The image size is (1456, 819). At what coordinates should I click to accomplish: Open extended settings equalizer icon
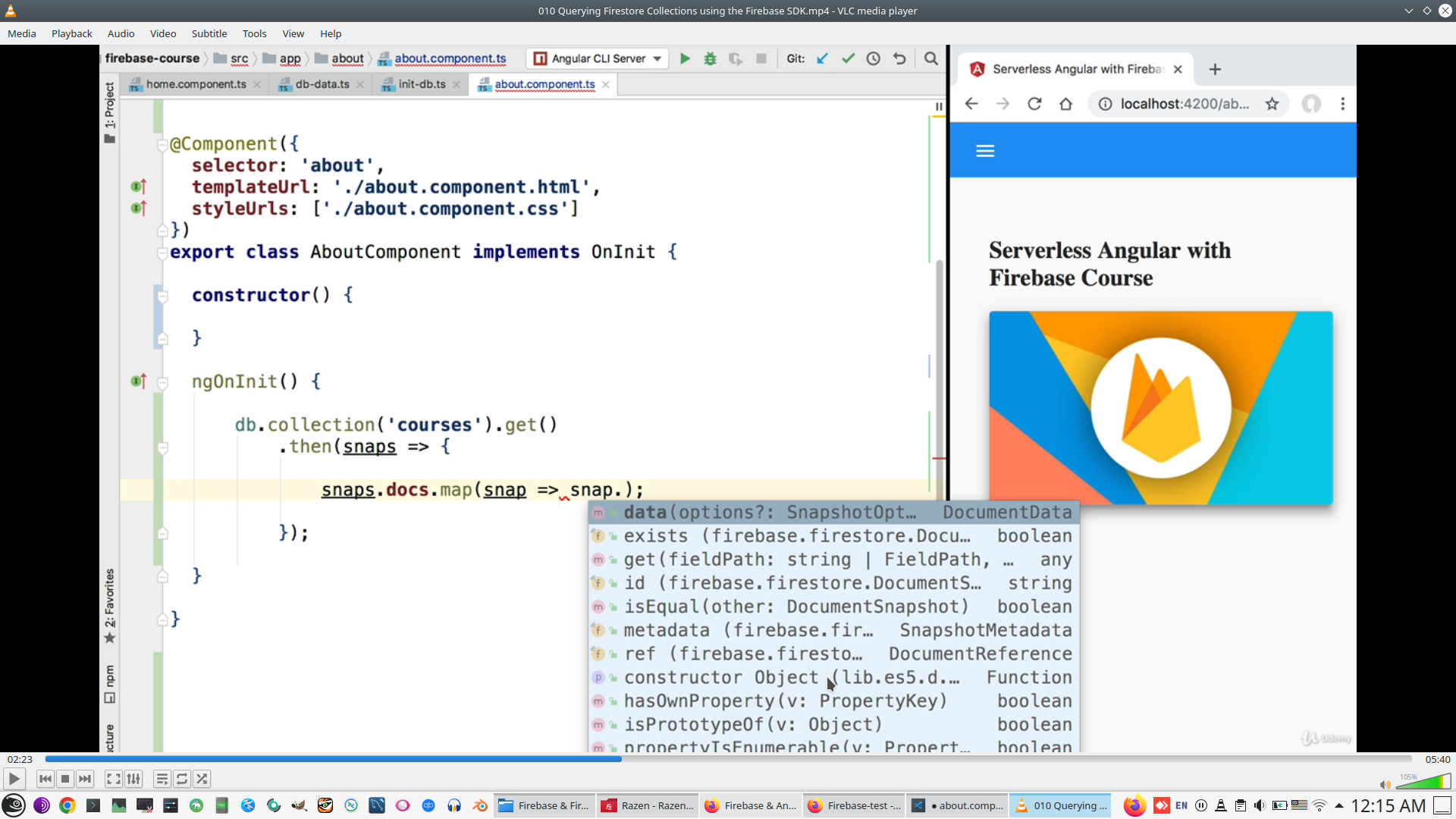pyautogui.click(x=133, y=779)
